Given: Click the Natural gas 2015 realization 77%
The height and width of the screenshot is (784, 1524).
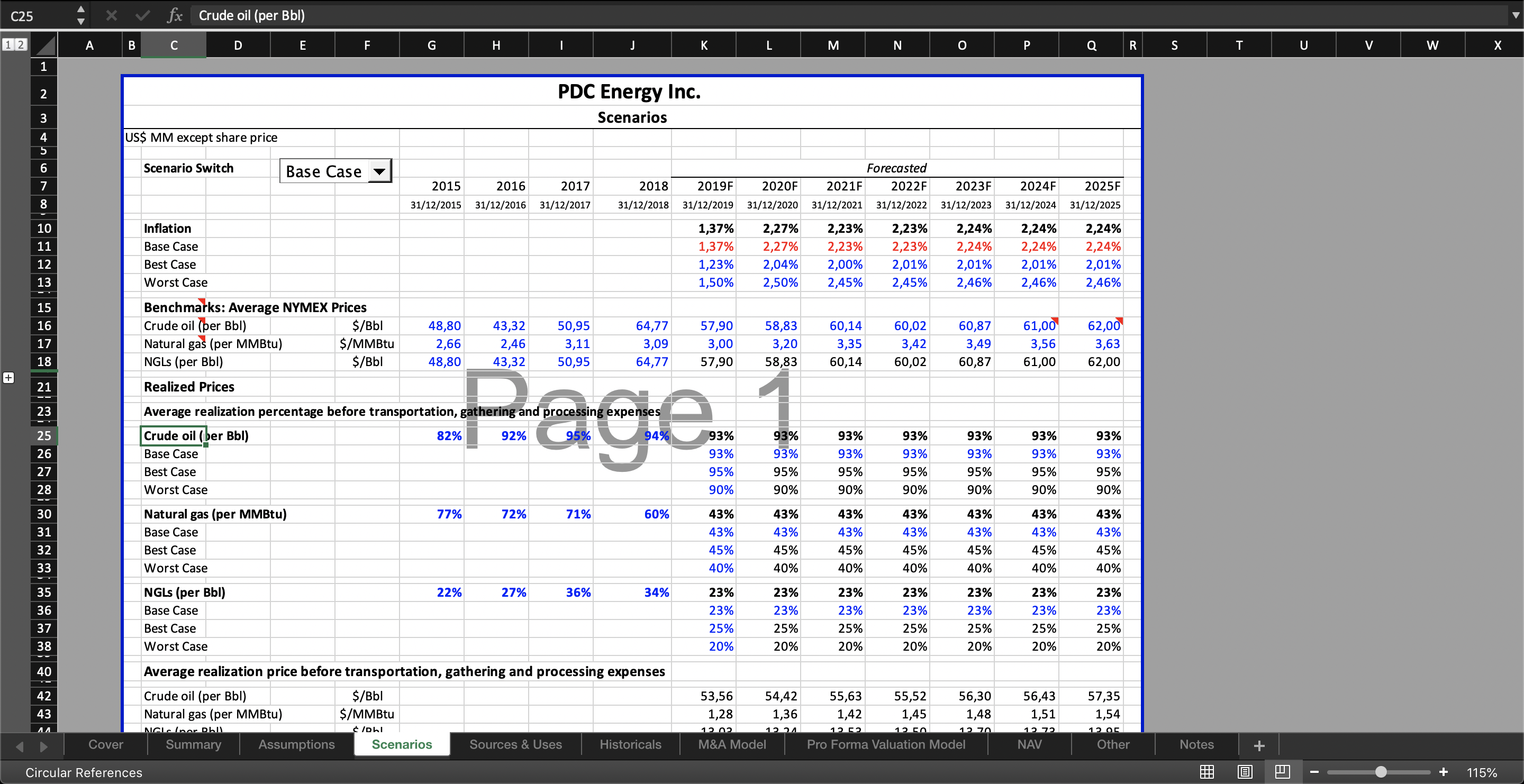Looking at the screenshot, I should [432, 514].
